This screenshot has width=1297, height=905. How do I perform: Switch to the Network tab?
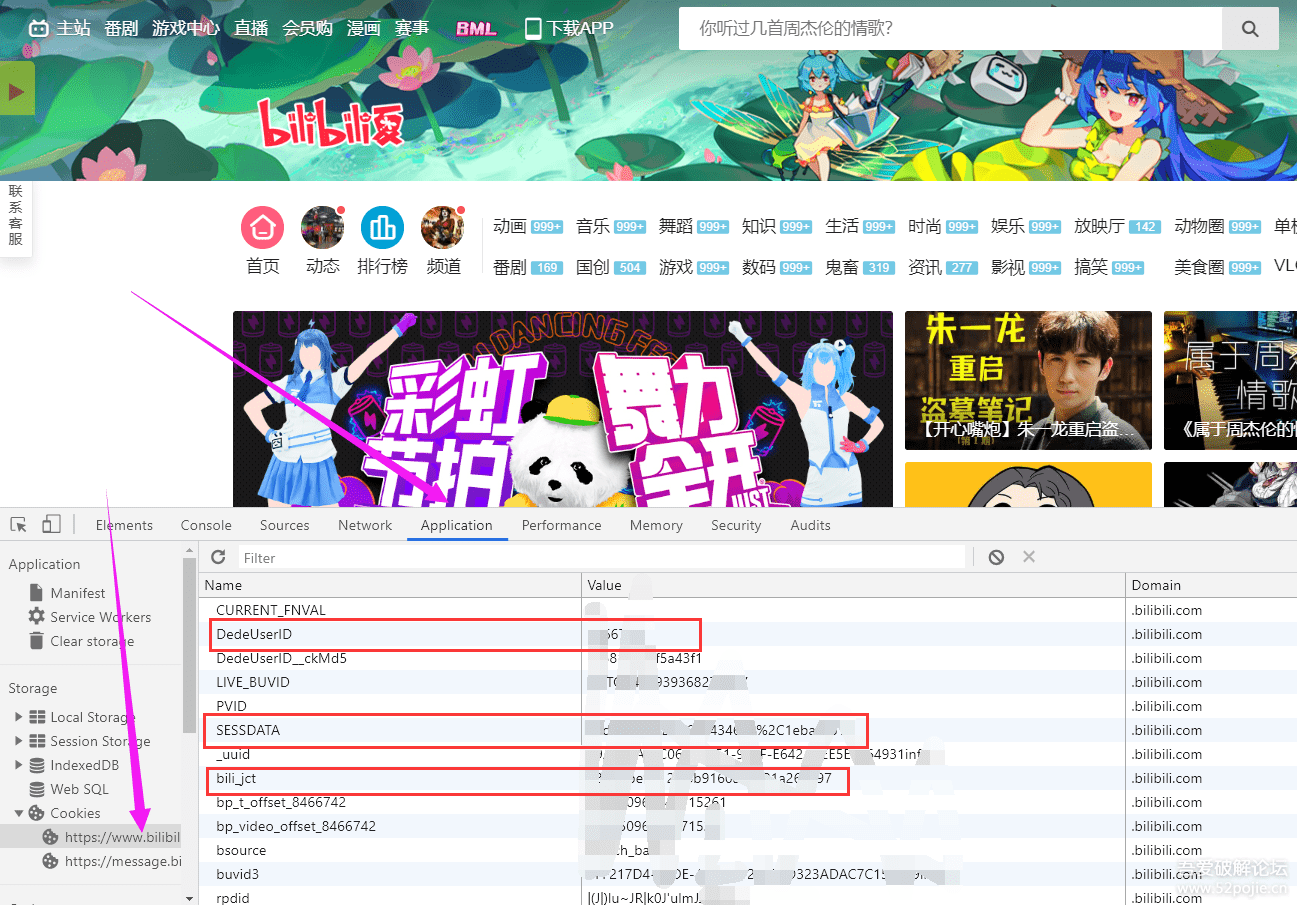click(x=365, y=525)
